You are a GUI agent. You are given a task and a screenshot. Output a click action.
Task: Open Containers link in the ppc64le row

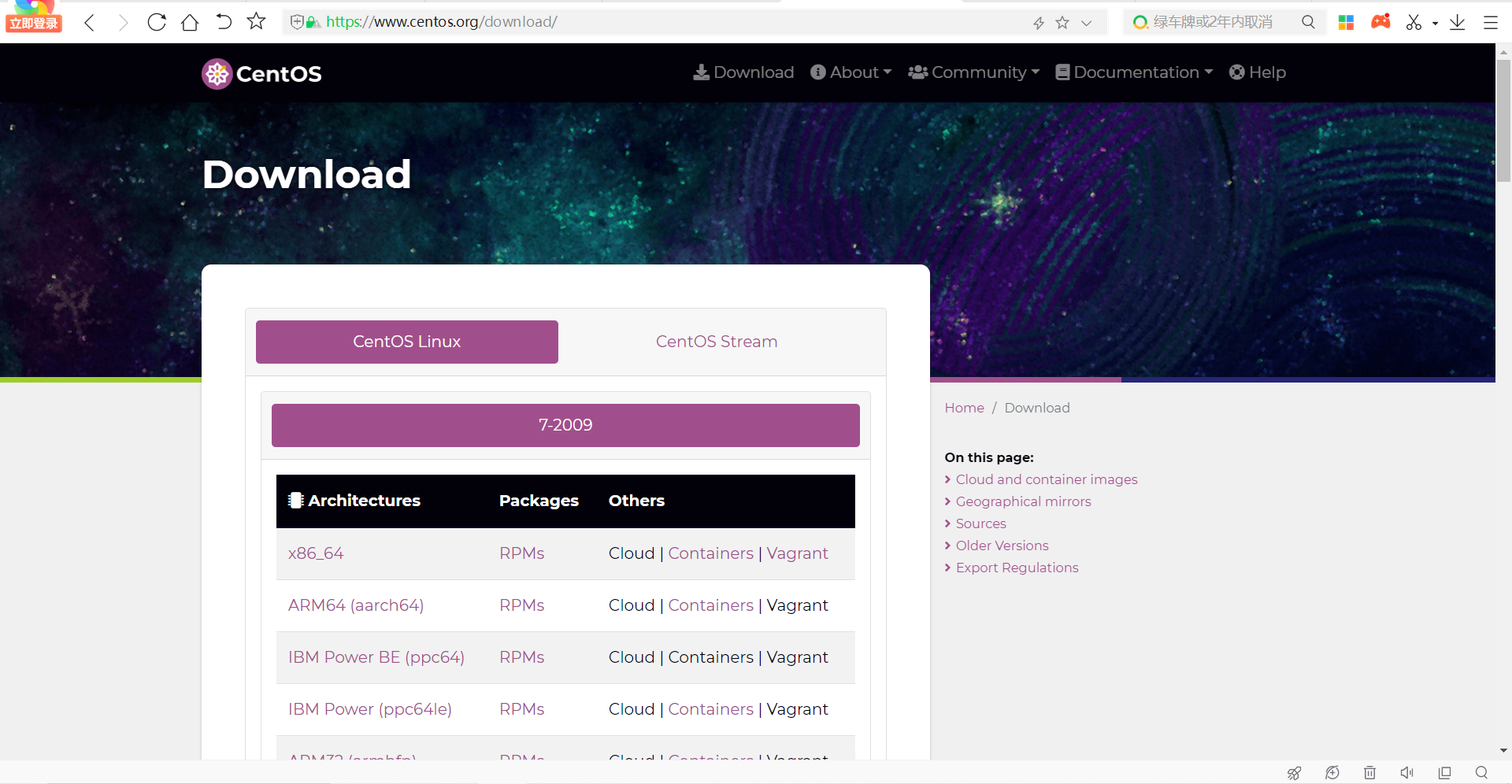pyautogui.click(x=711, y=709)
